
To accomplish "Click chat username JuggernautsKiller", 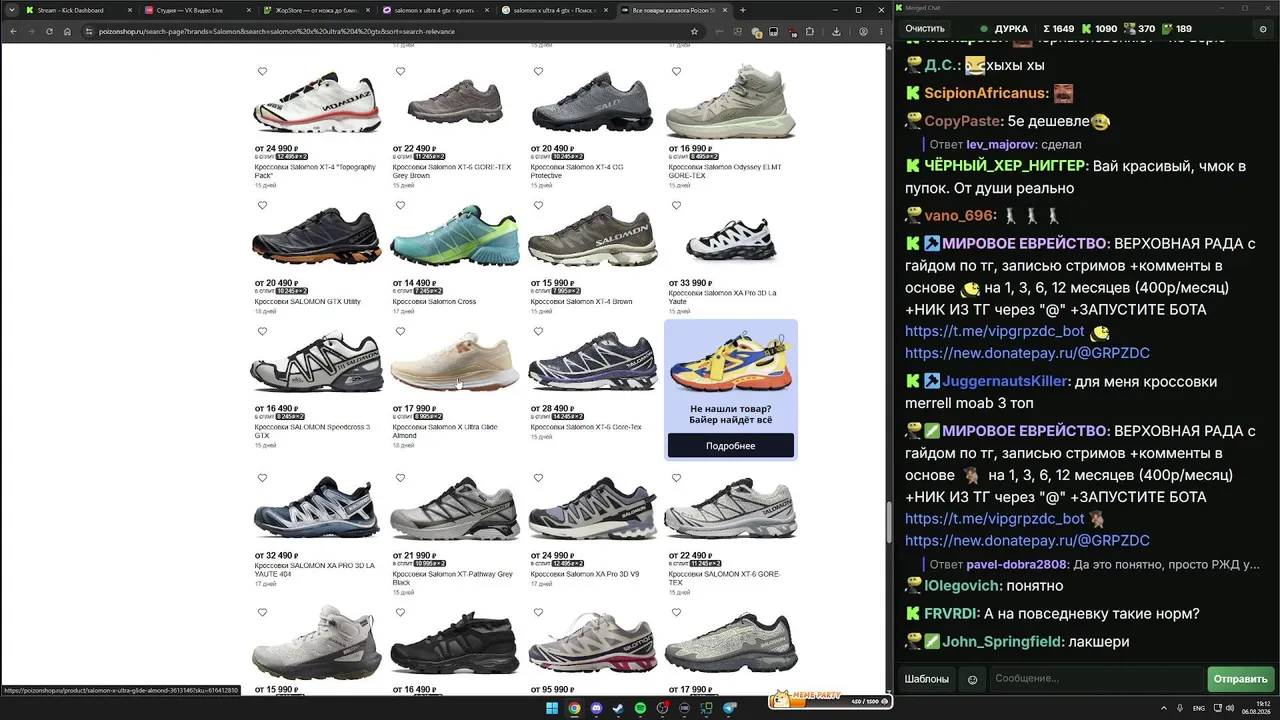I will [1006, 381].
